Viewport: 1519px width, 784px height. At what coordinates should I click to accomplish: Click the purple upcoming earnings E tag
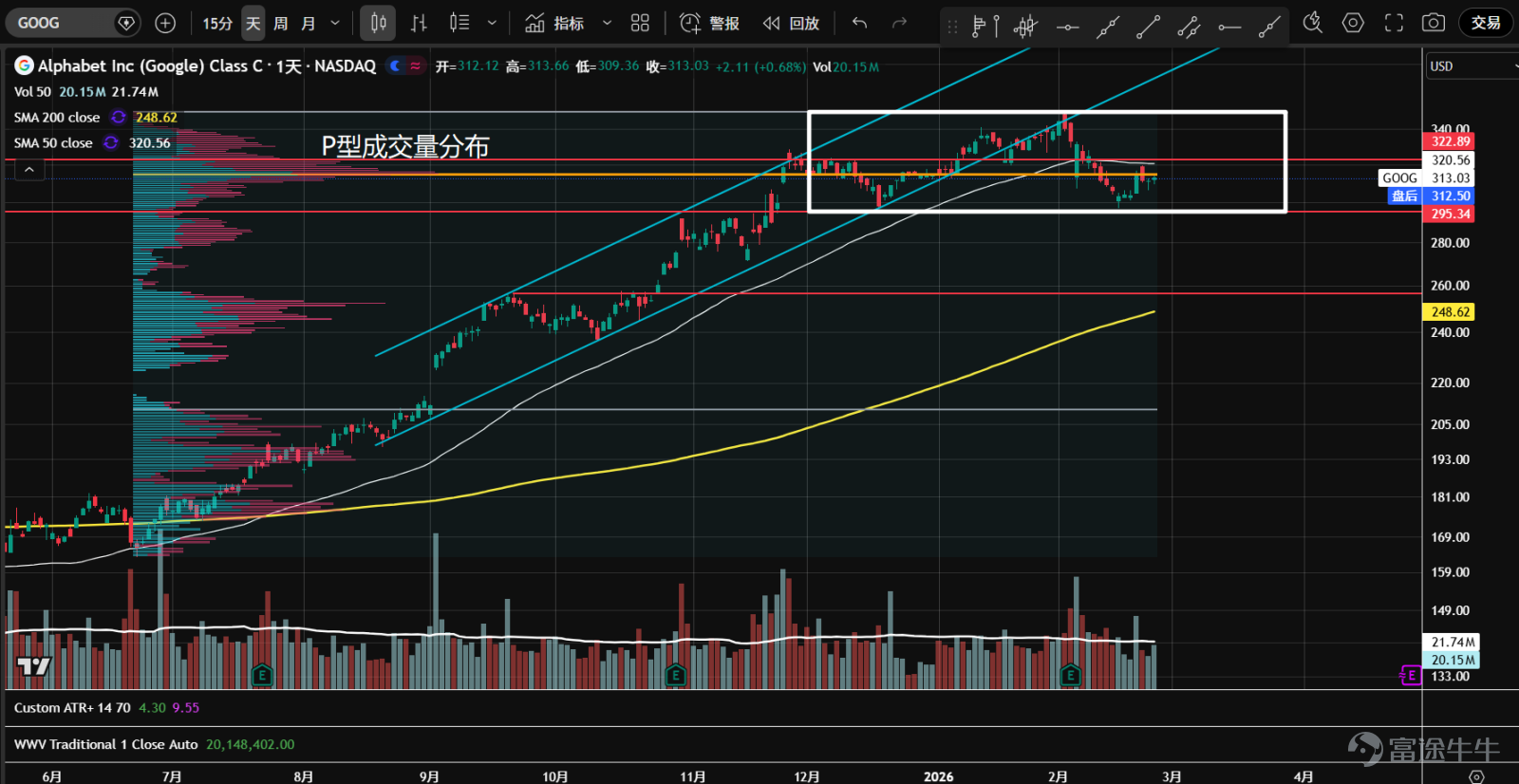pos(1411,676)
